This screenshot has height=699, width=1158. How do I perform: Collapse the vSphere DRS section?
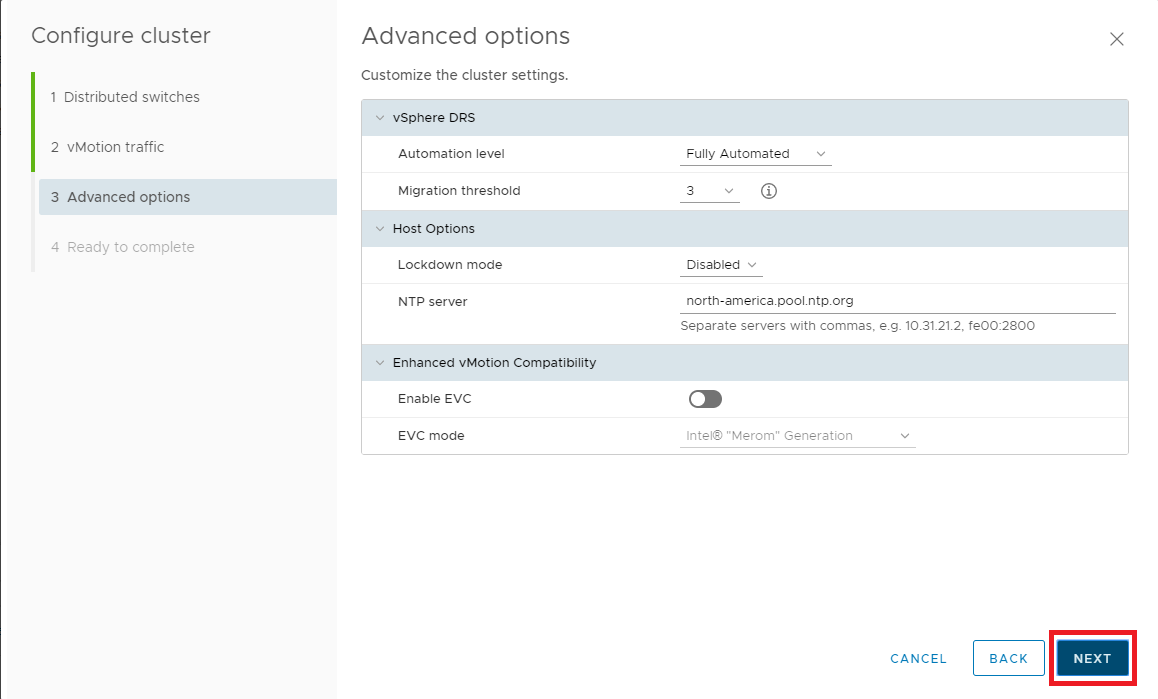(380, 118)
